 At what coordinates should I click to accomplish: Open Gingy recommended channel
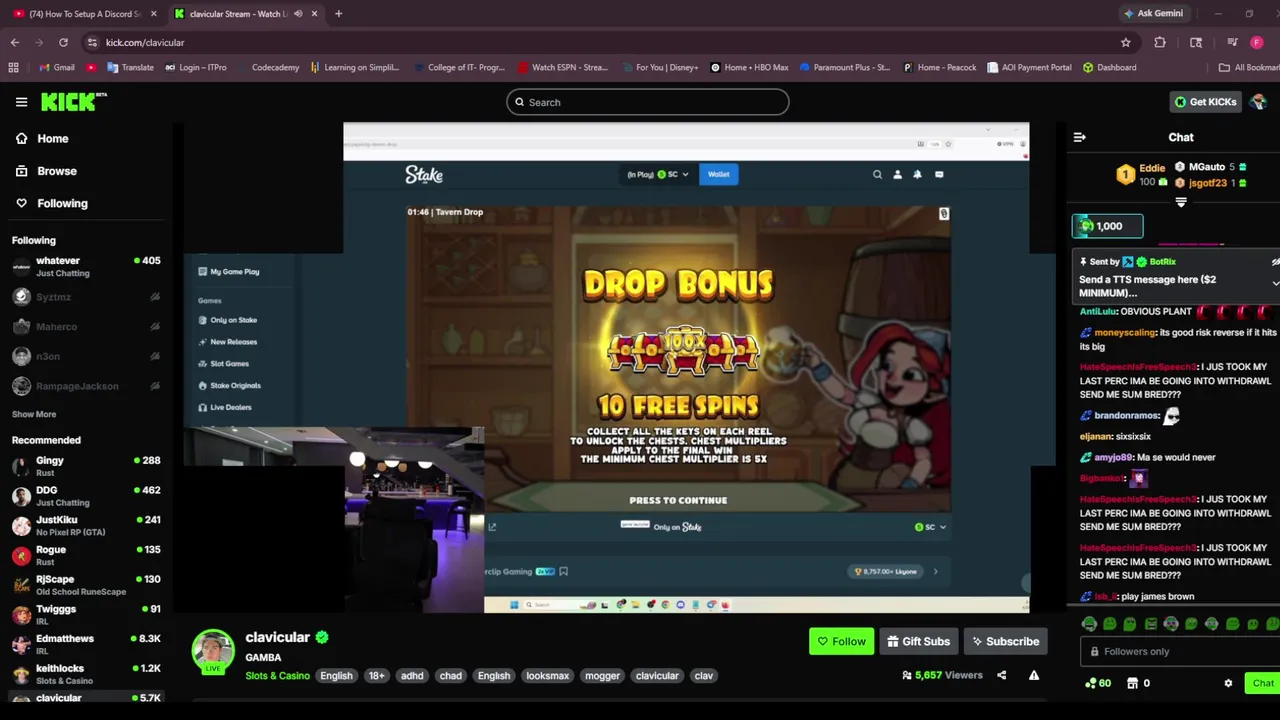85,466
